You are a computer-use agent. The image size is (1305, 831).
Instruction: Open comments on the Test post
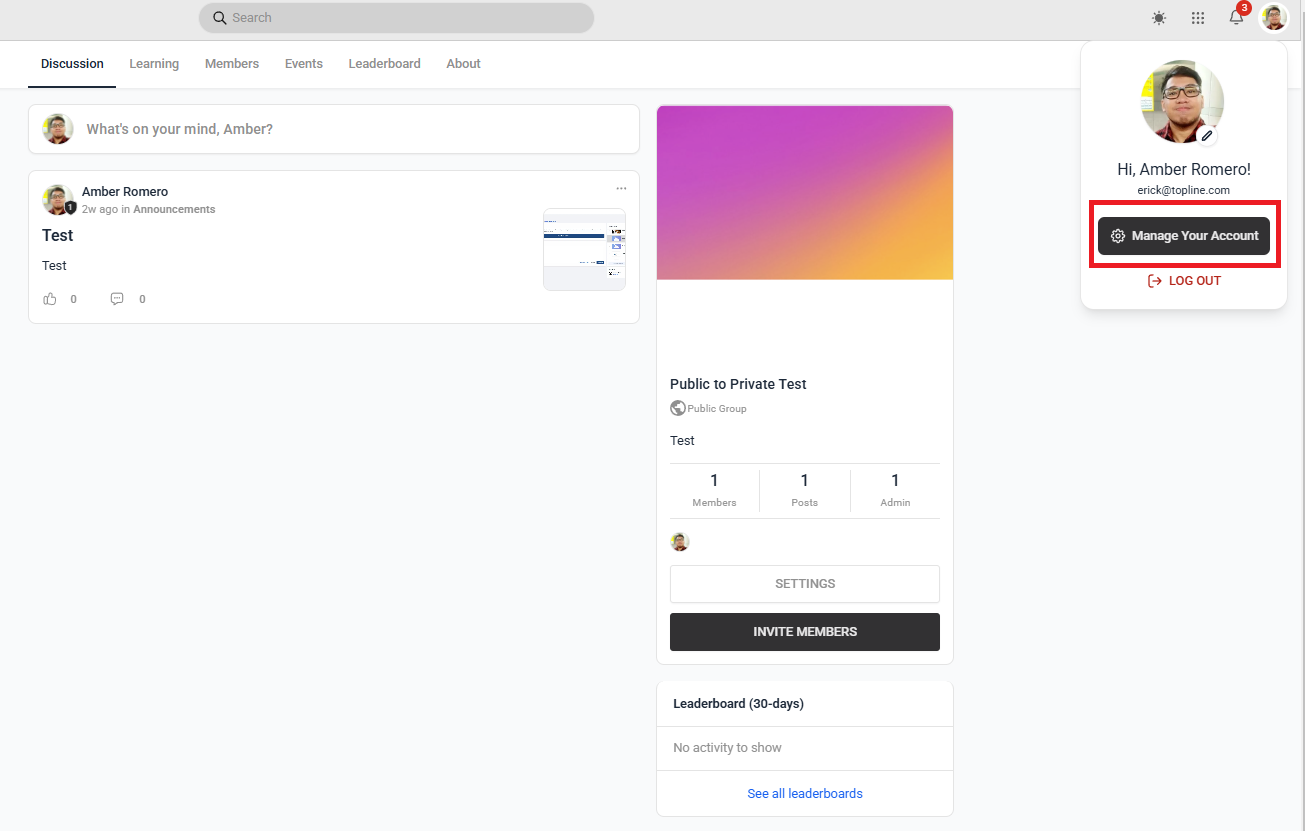coord(117,299)
